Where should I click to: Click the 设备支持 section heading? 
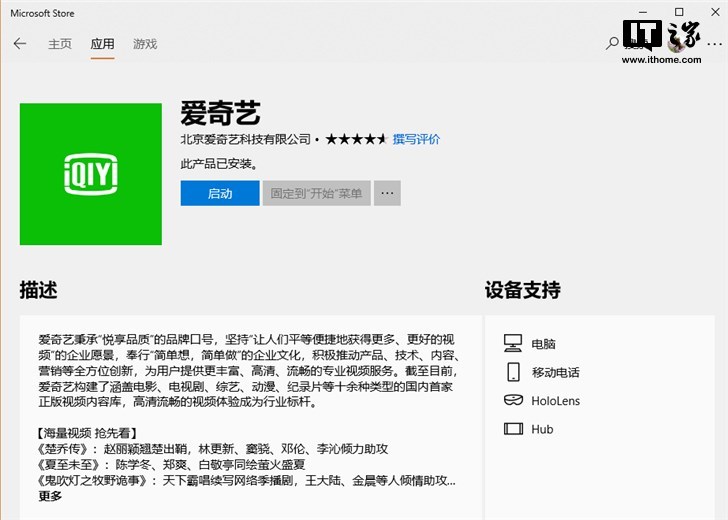pyautogui.click(x=523, y=290)
